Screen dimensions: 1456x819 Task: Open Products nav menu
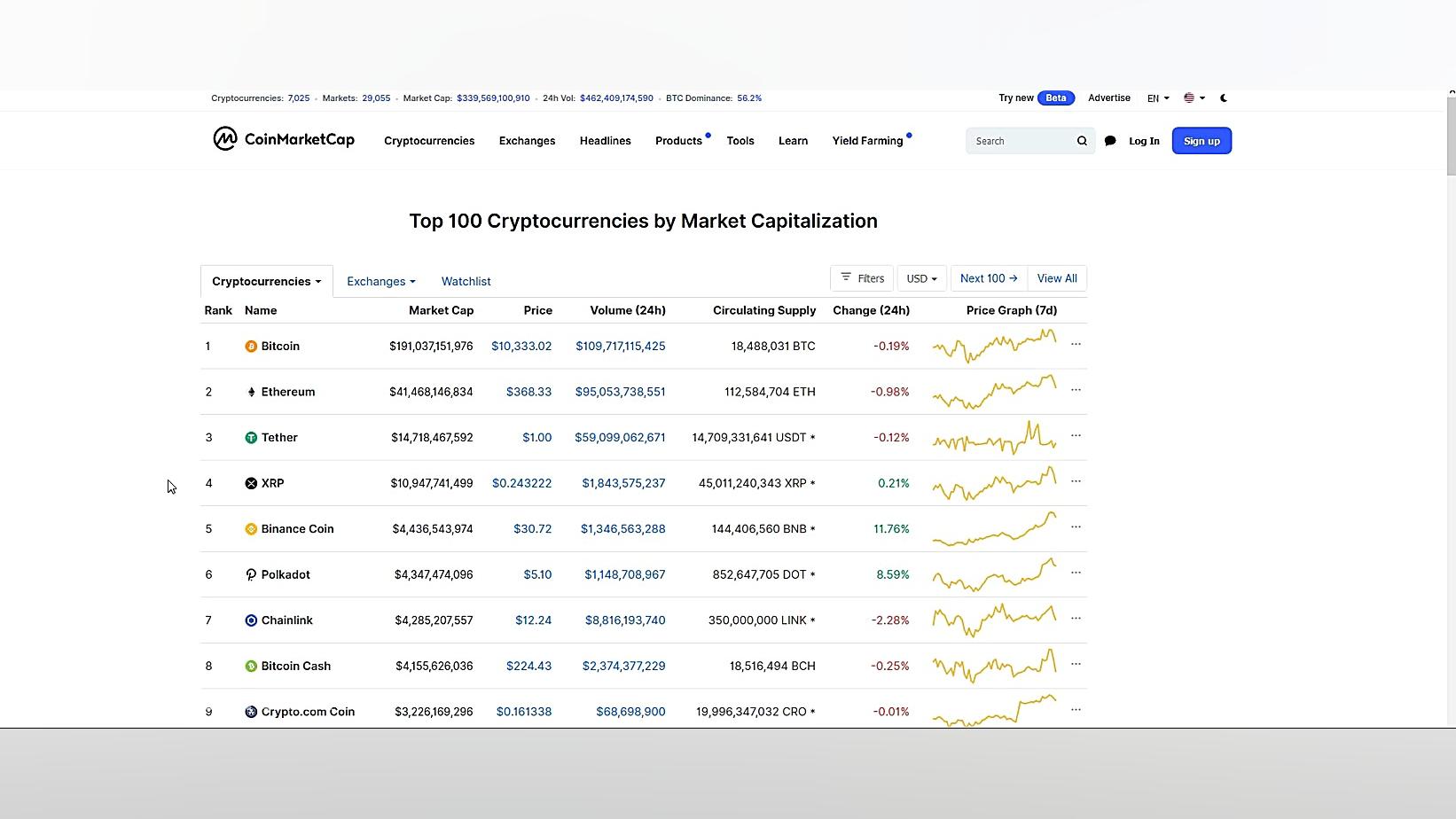click(679, 141)
